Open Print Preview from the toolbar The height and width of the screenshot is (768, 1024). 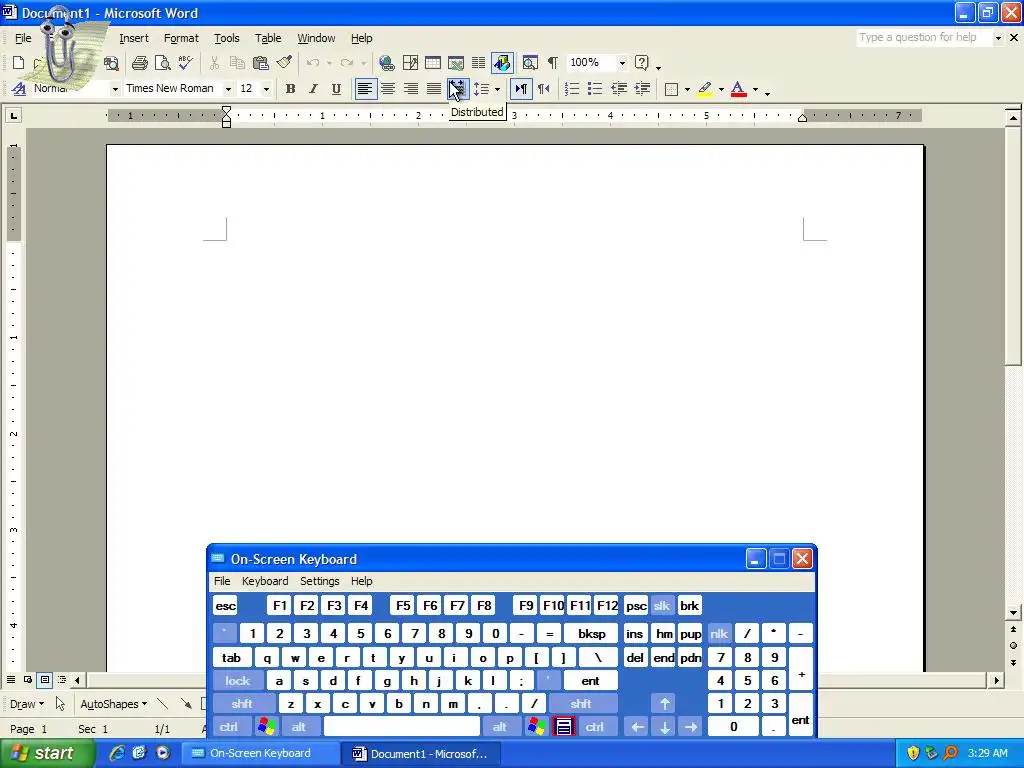(x=162, y=63)
